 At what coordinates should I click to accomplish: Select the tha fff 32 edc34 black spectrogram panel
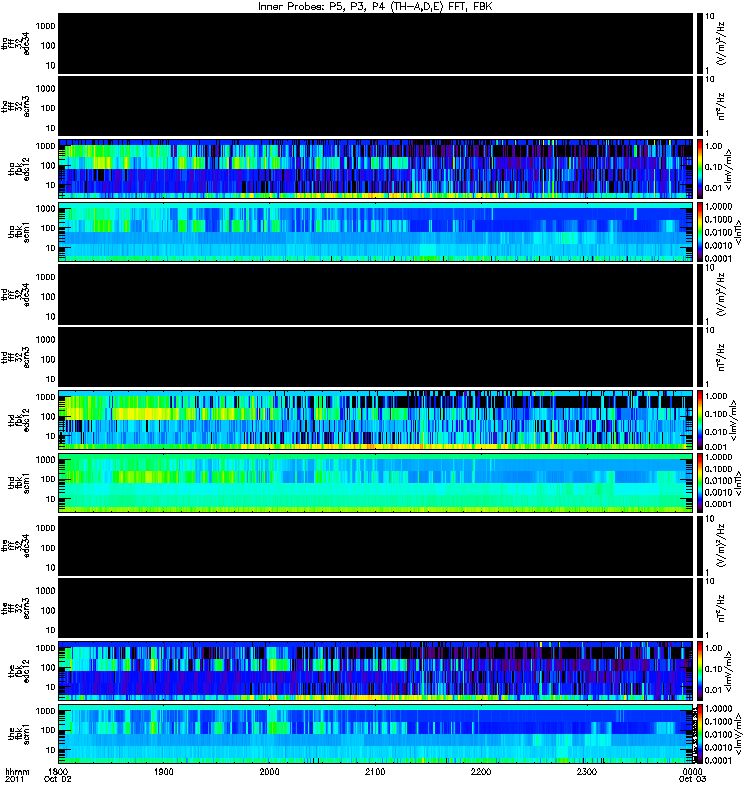click(376, 44)
